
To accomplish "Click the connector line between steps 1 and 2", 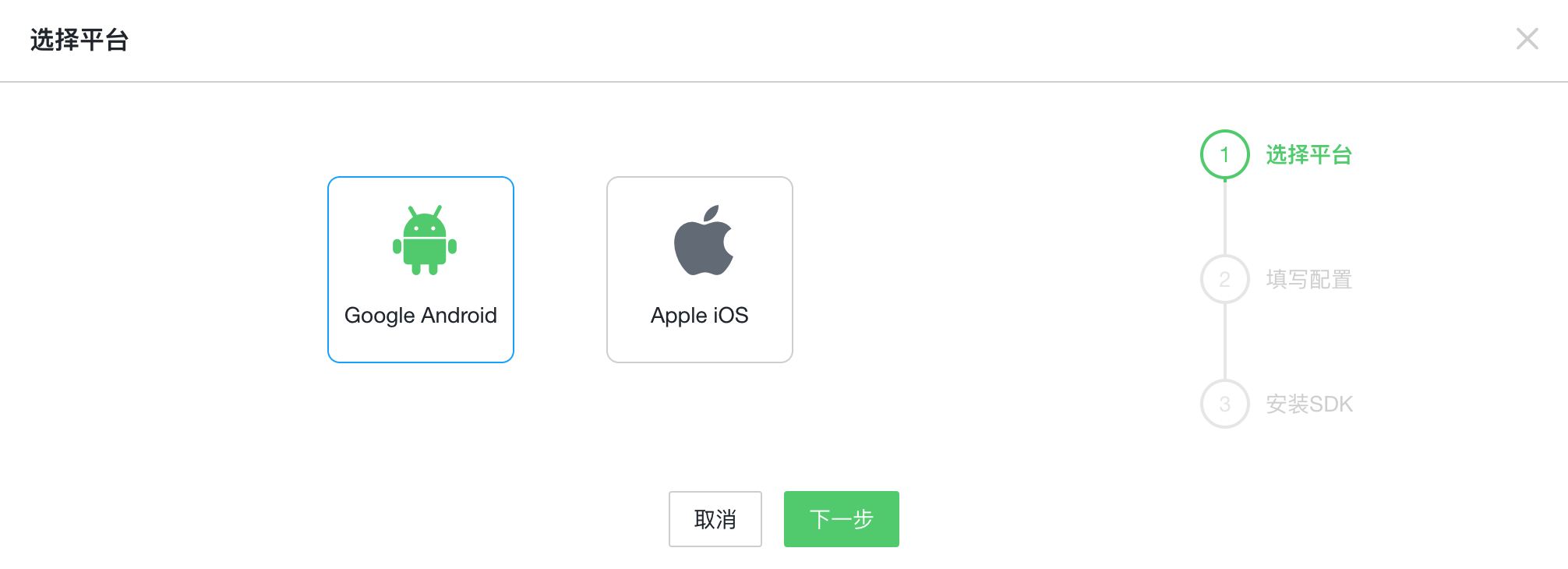I will click(1225, 217).
